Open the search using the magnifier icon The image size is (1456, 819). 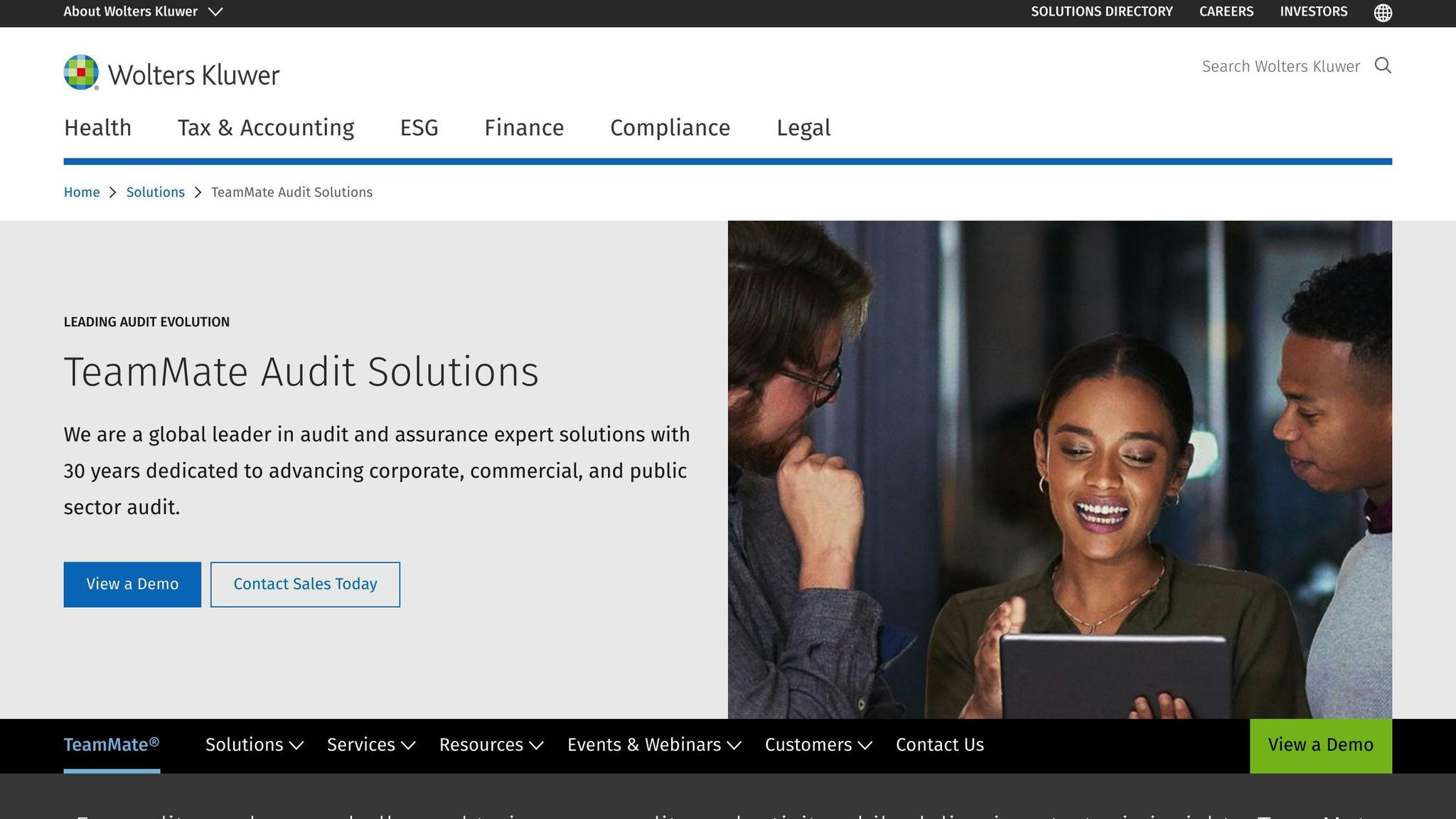point(1383,65)
